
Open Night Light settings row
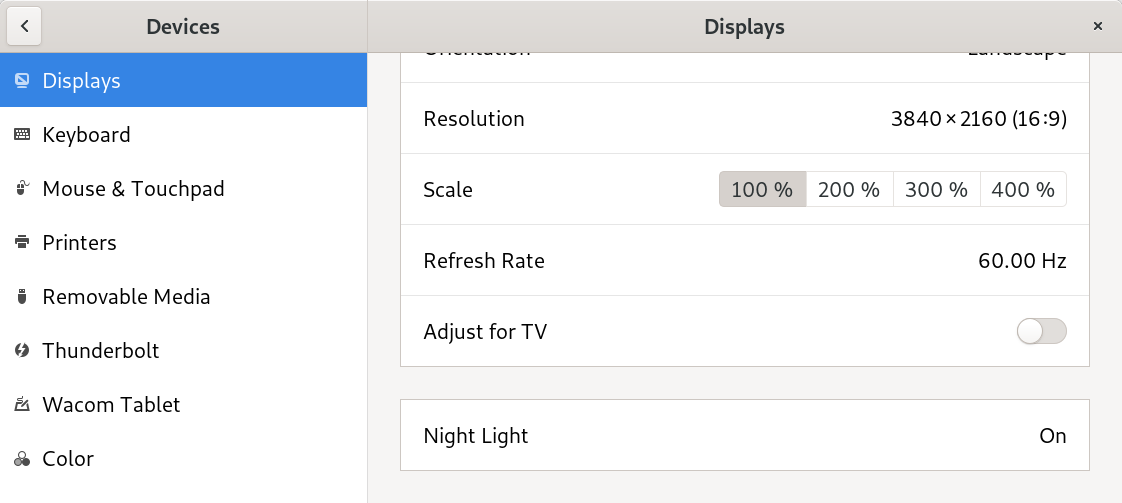[745, 435]
